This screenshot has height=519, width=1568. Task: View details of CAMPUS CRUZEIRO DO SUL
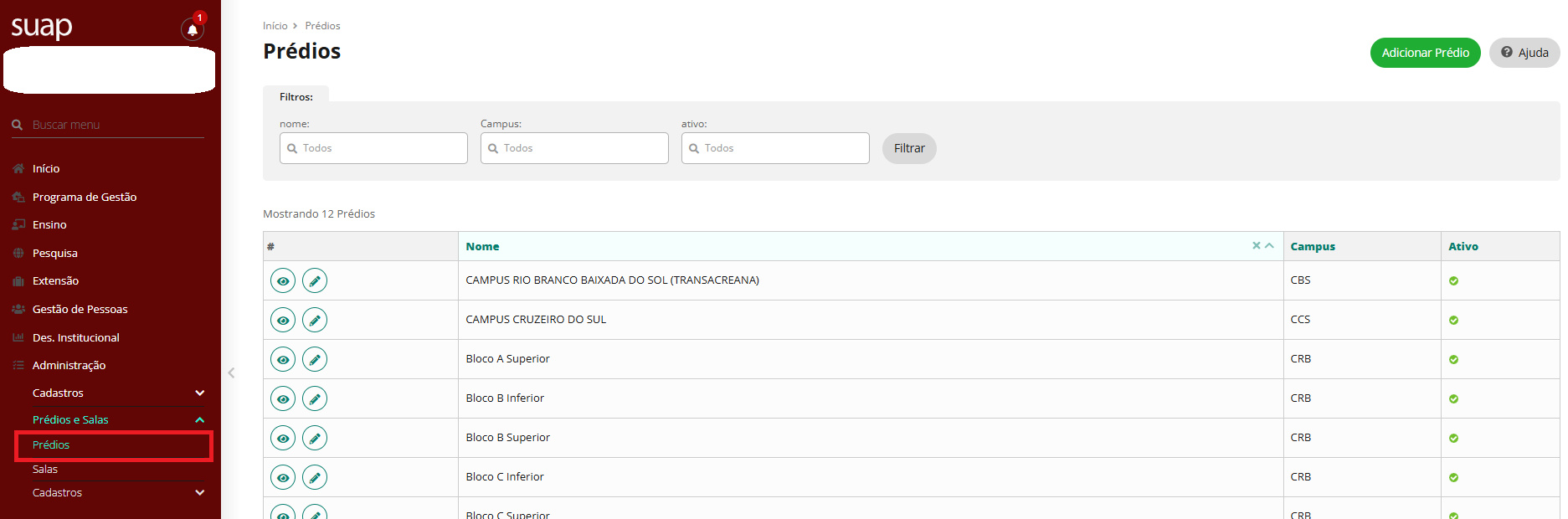[x=283, y=320]
